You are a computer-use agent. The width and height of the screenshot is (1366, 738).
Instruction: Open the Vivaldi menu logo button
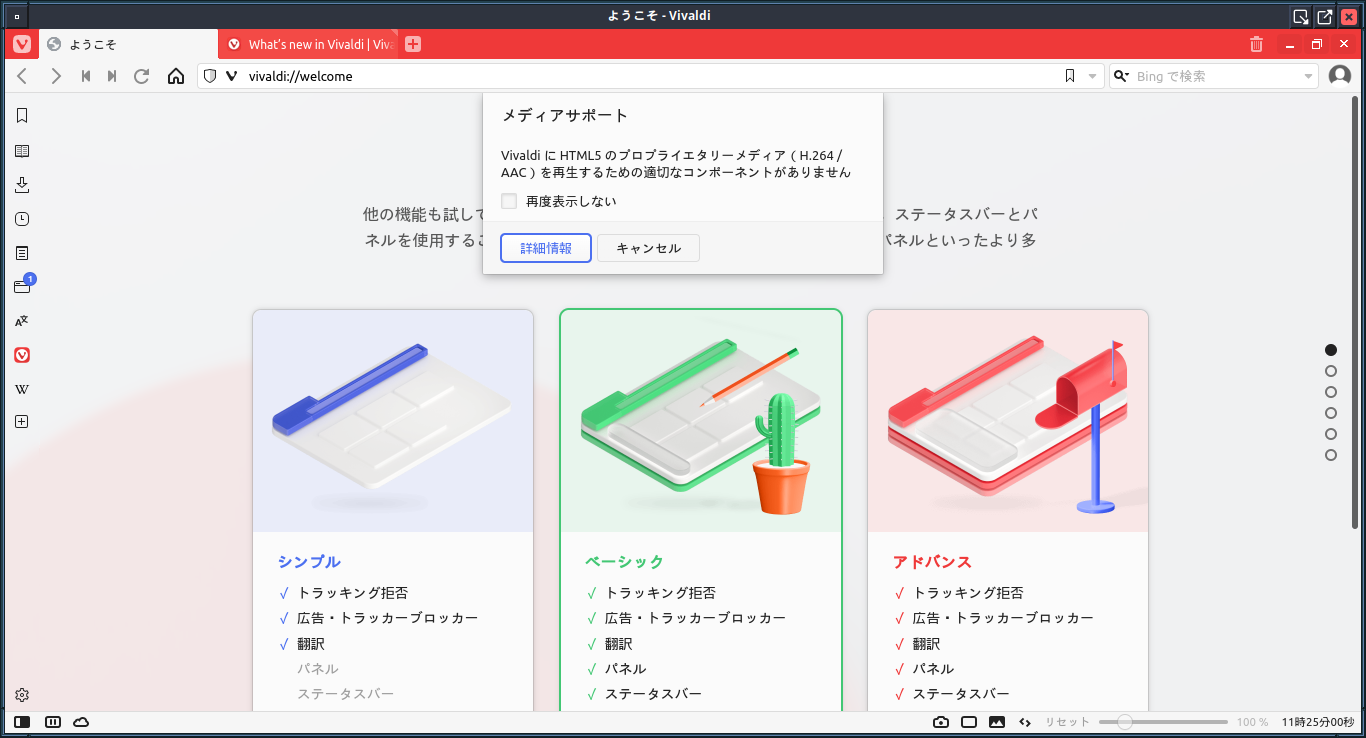tap(21, 44)
